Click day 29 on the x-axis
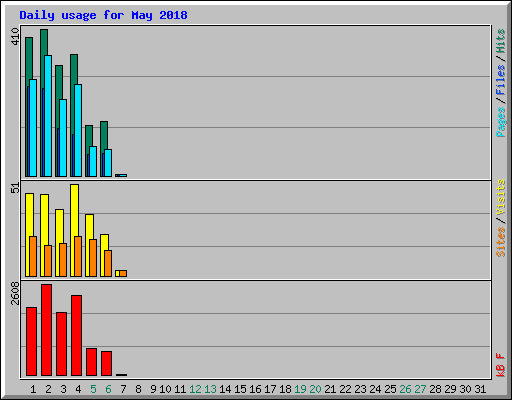Image resolution: width=512 pixels, height=400 pixels. [450, 389]
